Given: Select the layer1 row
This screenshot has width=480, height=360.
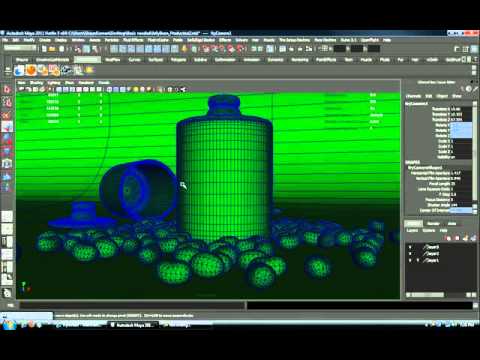Looking at the screenshot, I should [x=440, y=260].
